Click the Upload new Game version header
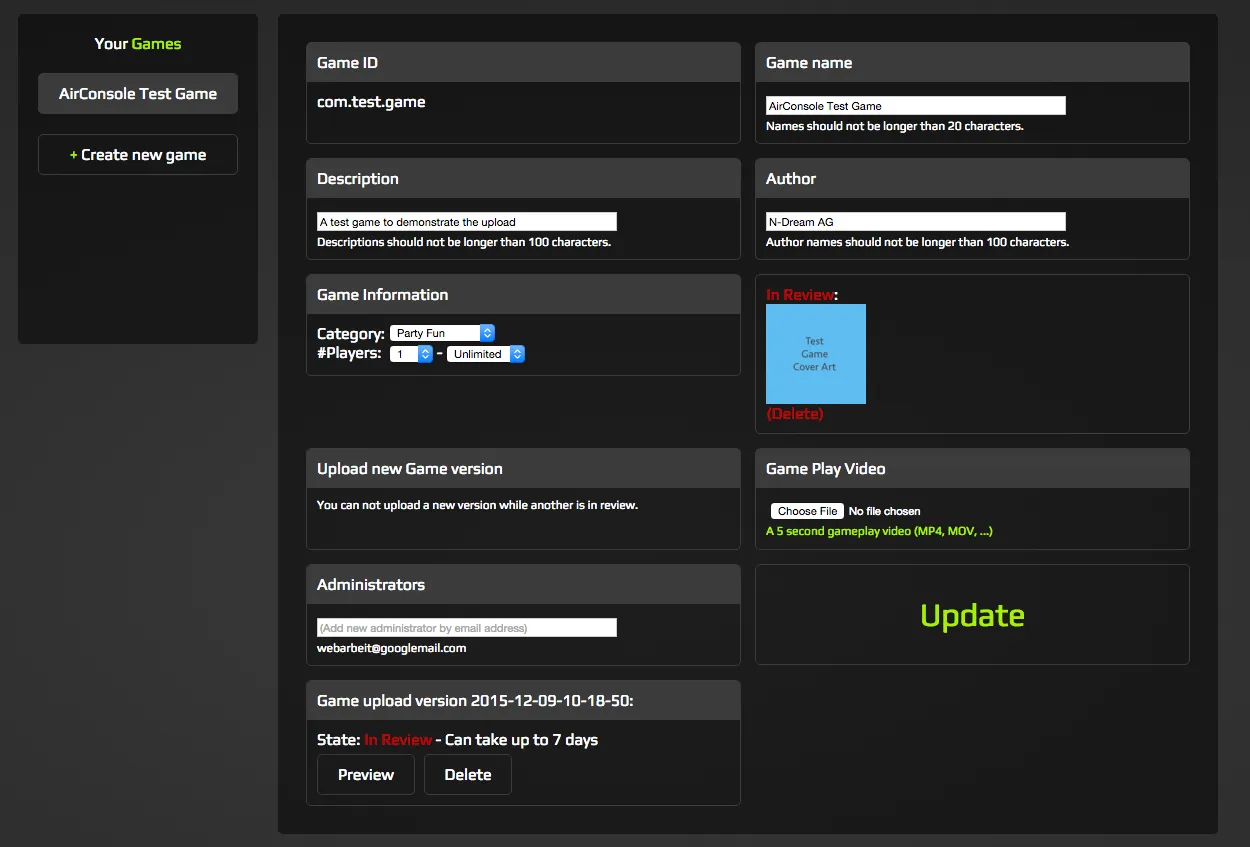The height and width of the screenshot is (847, 1250). tap(523, 469)
